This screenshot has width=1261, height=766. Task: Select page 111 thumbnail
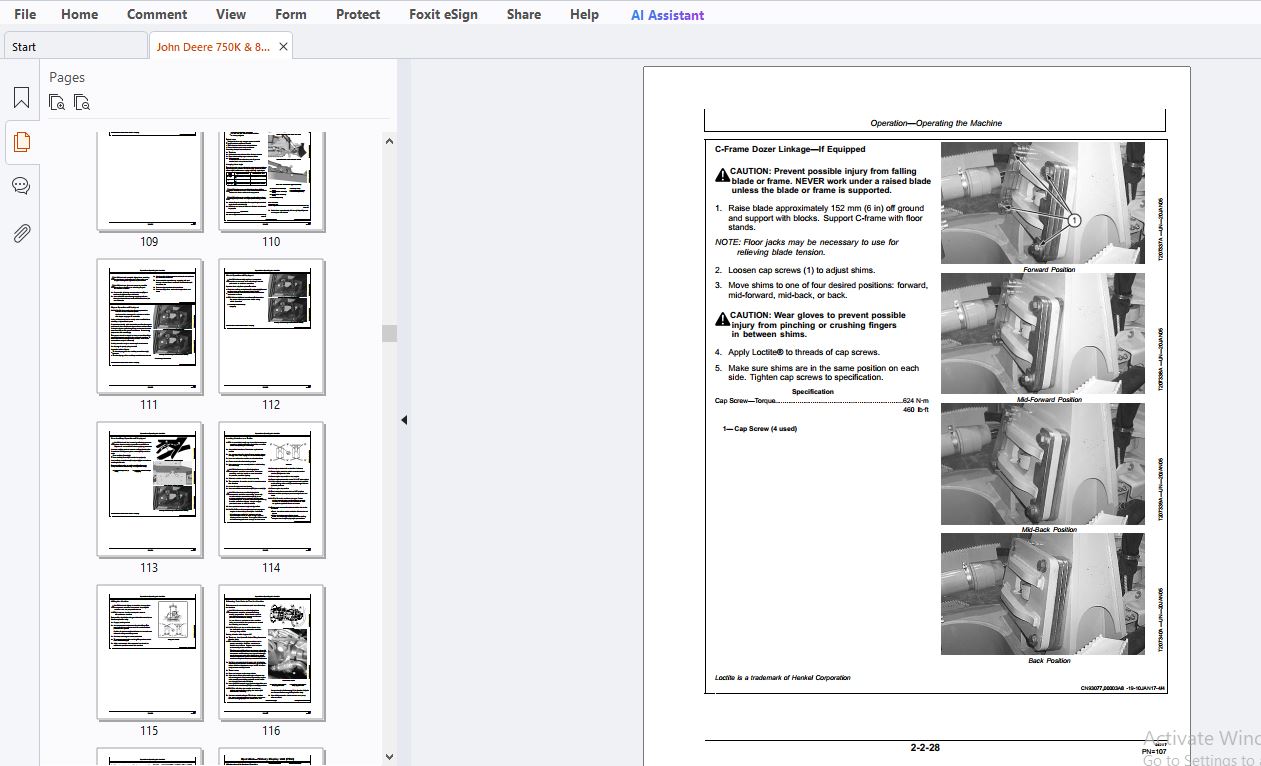149,326
